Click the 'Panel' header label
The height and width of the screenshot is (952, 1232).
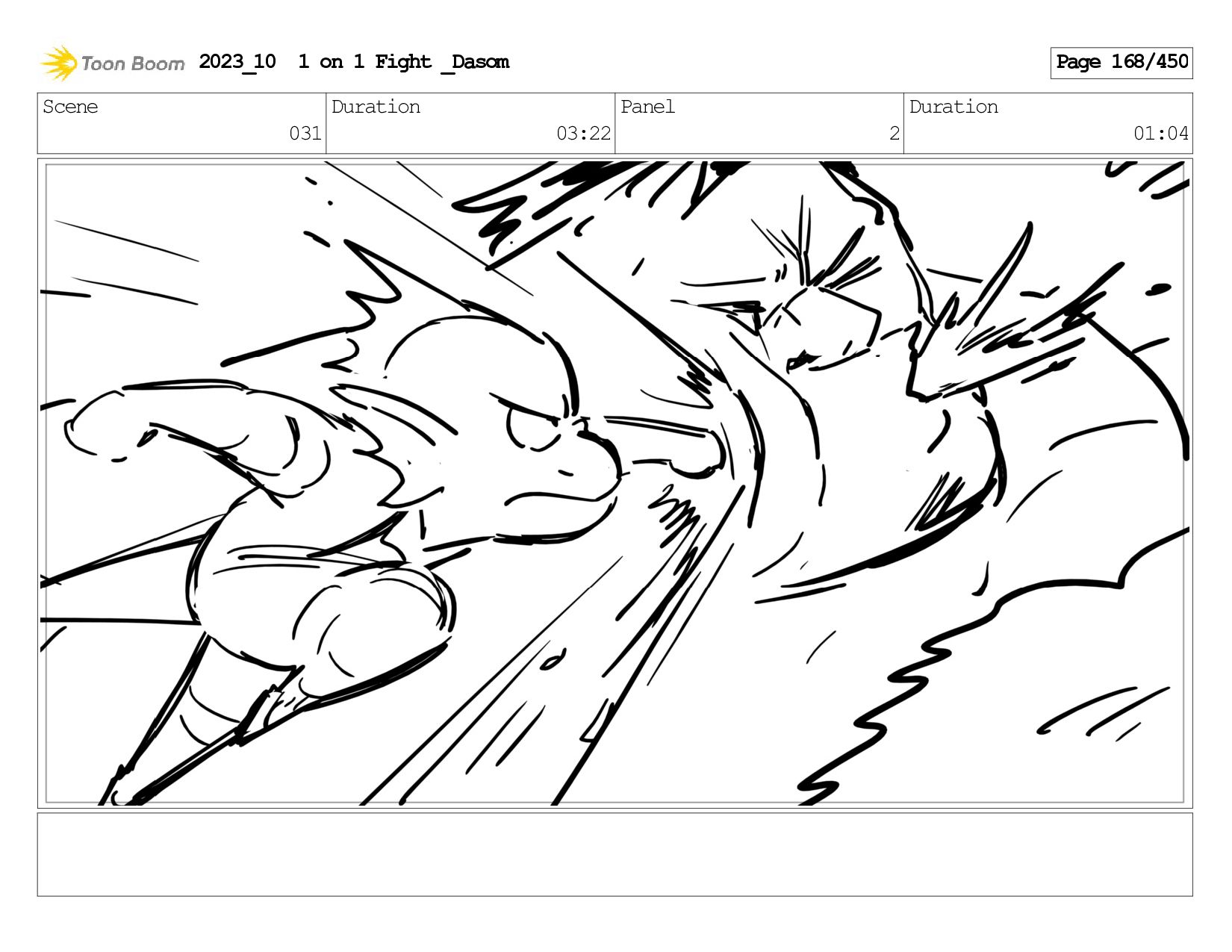point(647,107)
